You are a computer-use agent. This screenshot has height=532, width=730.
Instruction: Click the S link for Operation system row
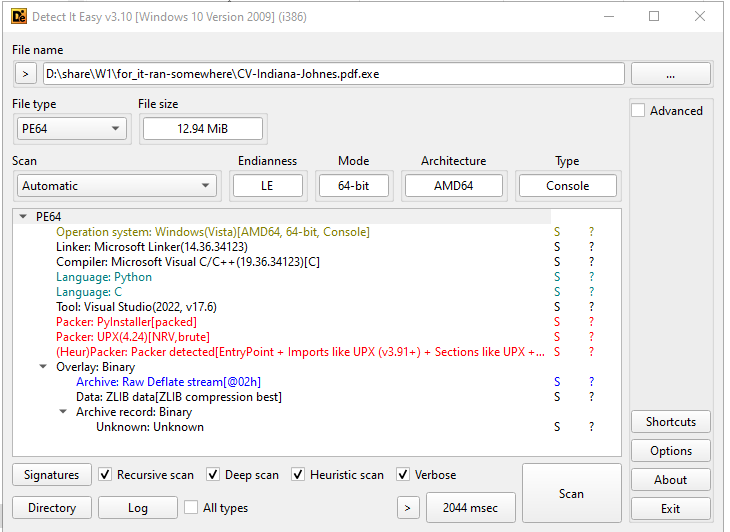tap(557, 232)
